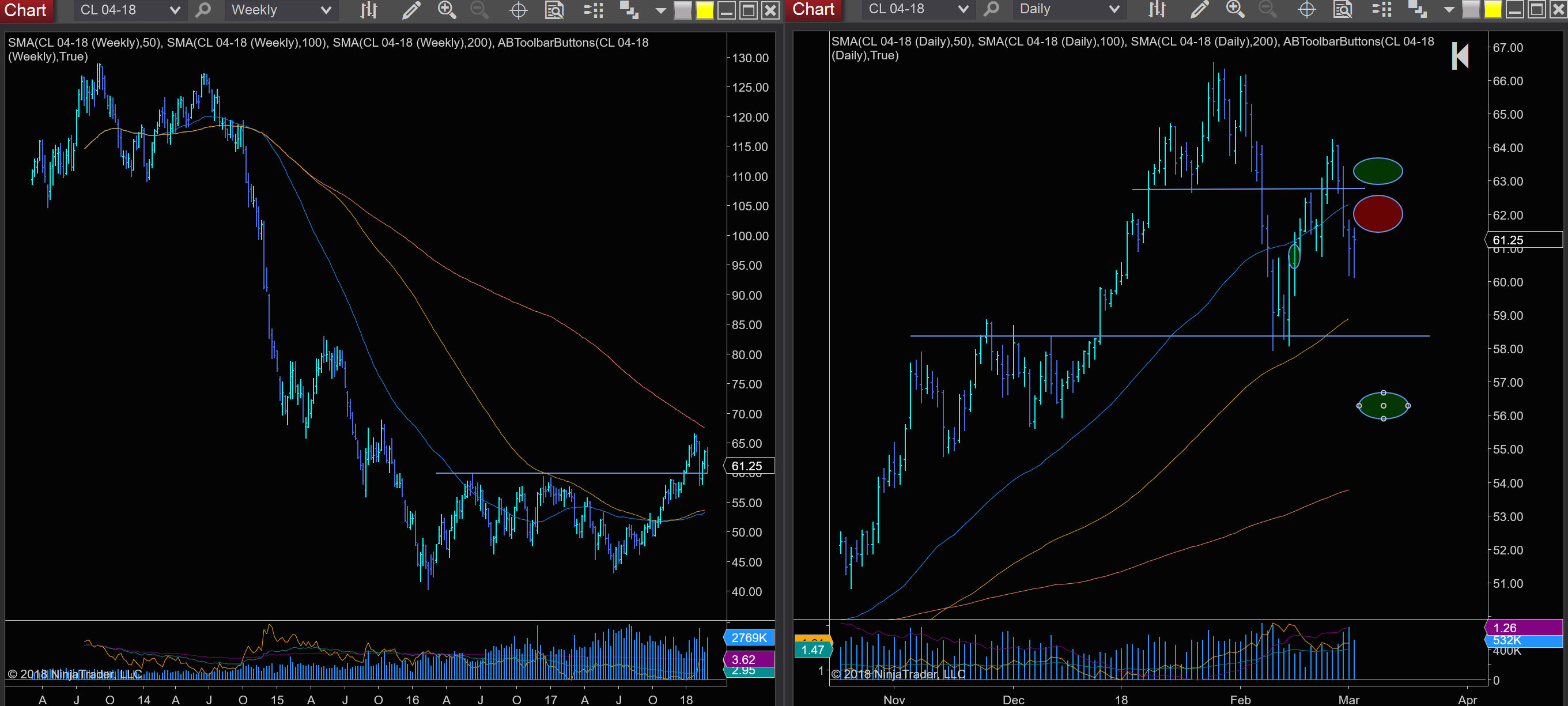Screen dimensions: 1568x706
Task: Click the 1.26 indicator value label
Action: tap(1524, 628)
